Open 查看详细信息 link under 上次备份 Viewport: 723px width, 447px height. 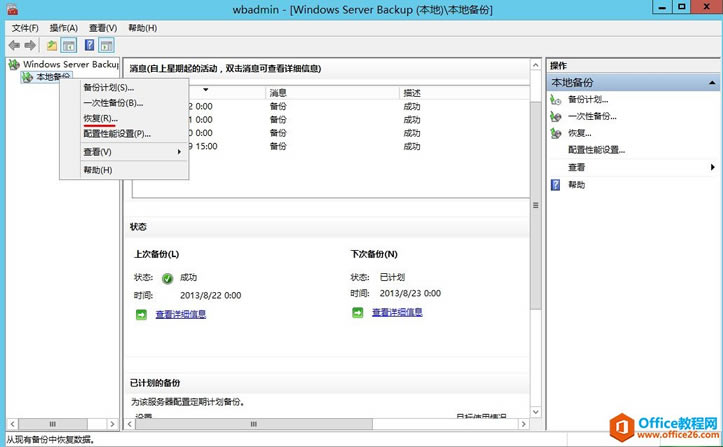(181, 315)
